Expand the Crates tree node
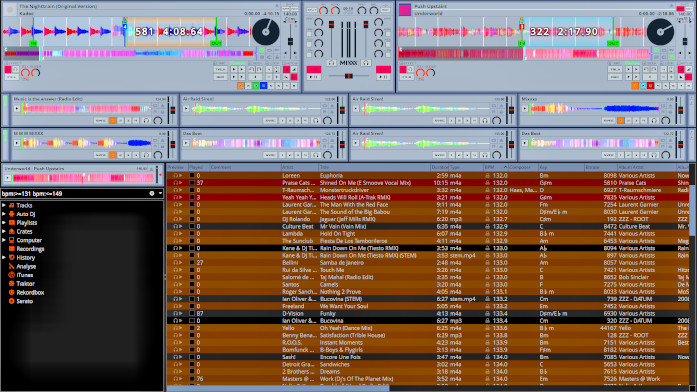The width and height of the screenshot is (697, 392). (x=4, y=232)
